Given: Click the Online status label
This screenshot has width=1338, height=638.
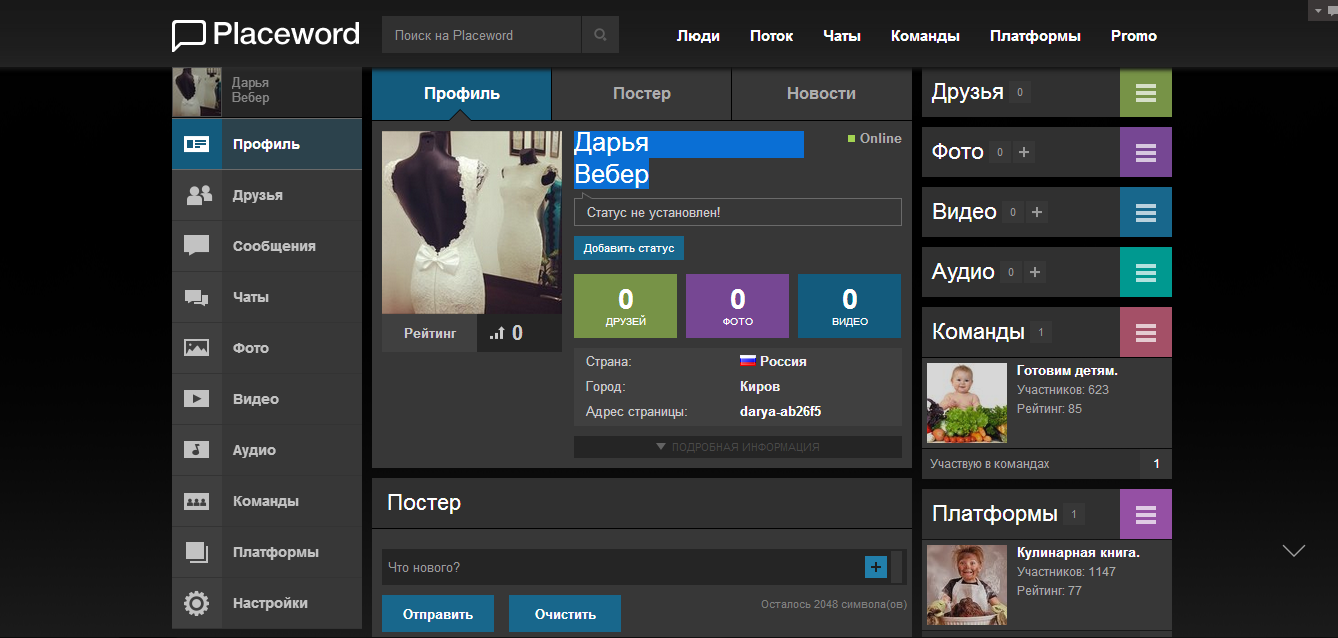Looking at the screenshot, I should coord(874,138).
